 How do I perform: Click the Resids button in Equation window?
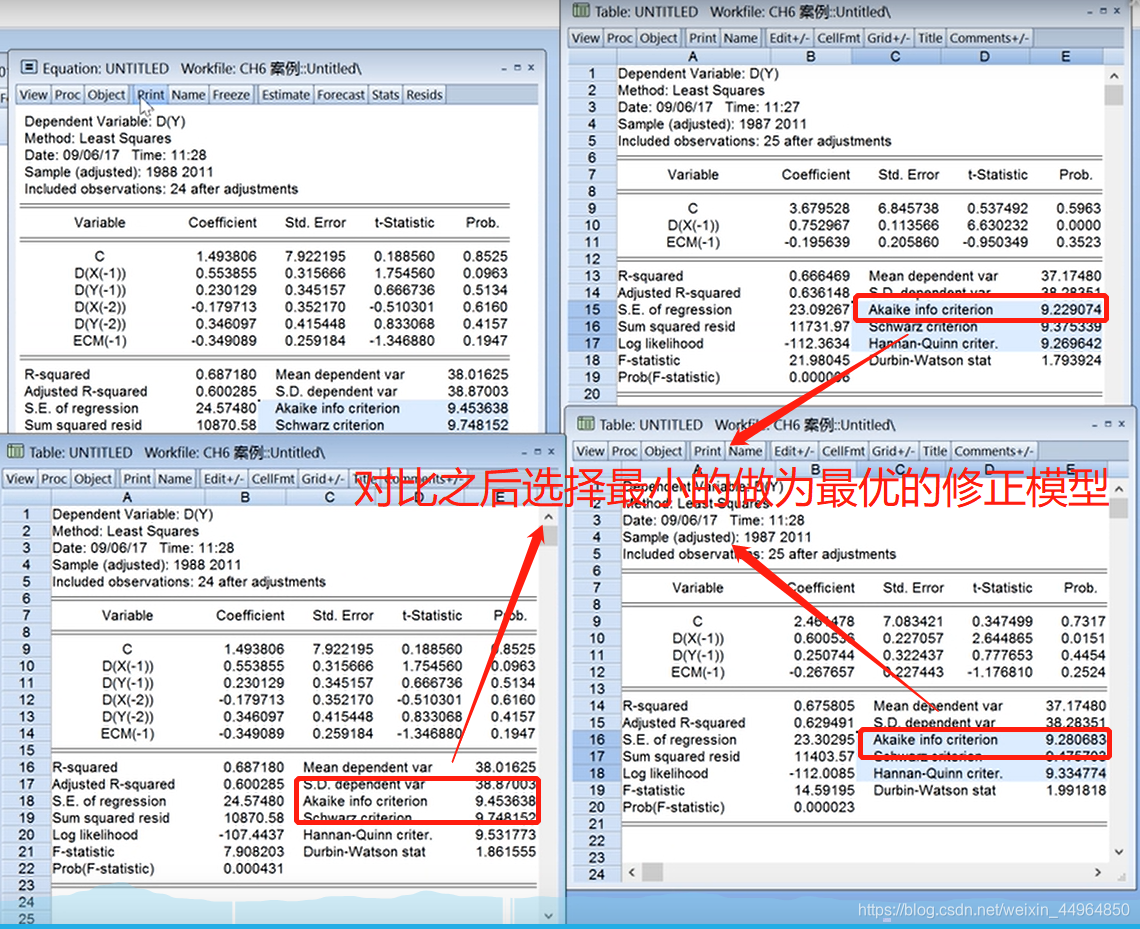(x=424, y=94)
